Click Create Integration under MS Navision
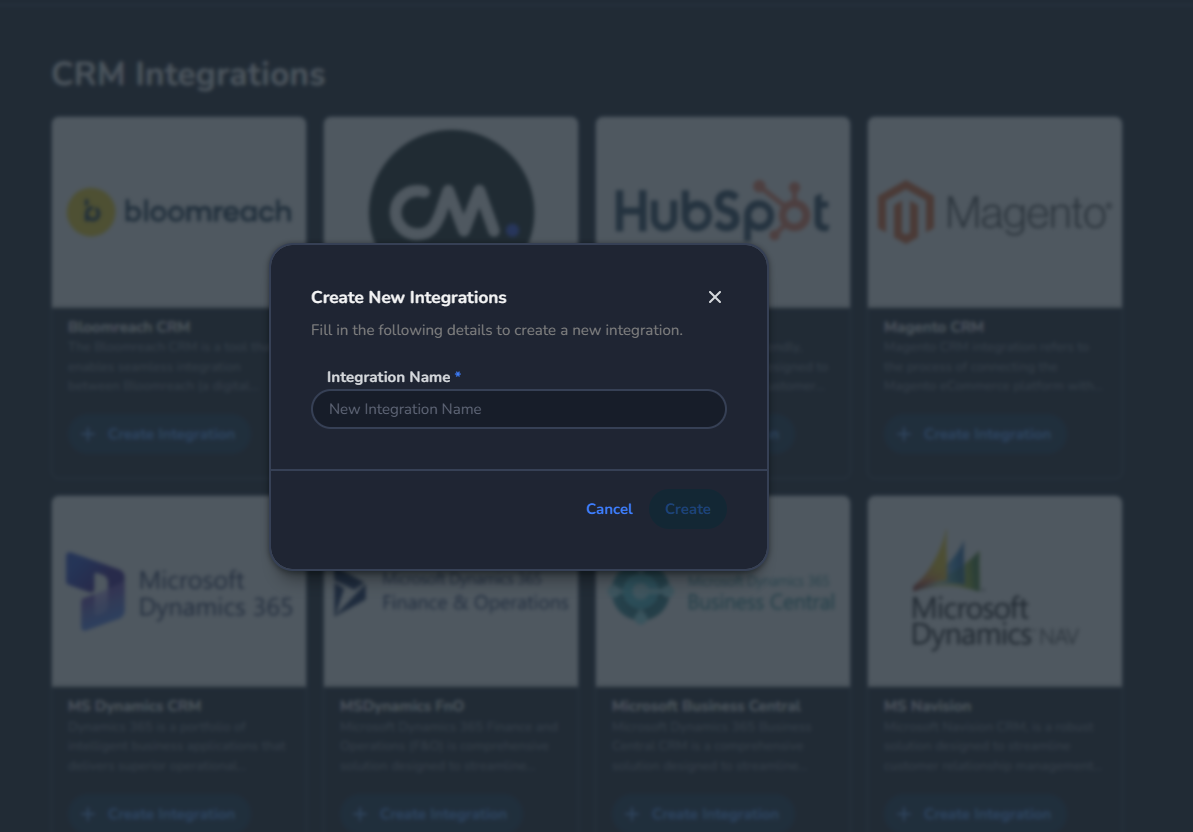The image size is (1193, 832). [x=975, y=814]
